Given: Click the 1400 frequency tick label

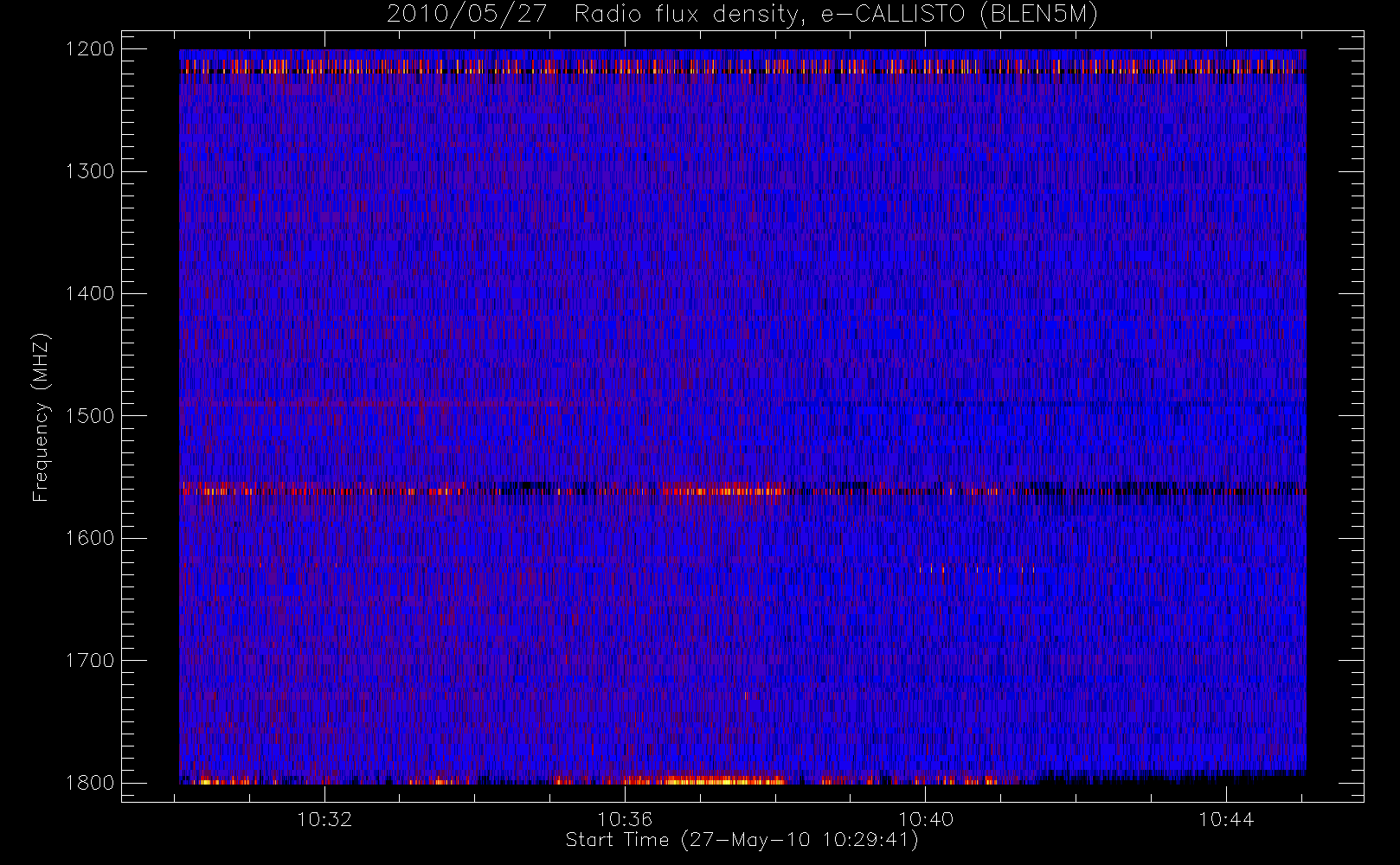Looking at the screenshot, I should pyautogui.click(x=91, y=294).
